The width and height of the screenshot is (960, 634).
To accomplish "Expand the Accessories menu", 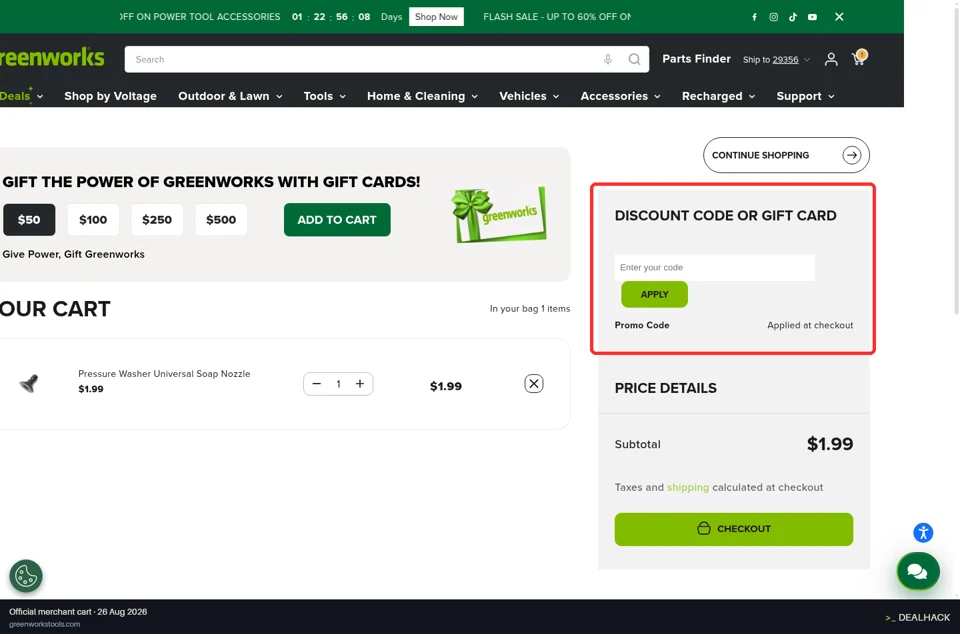I will [620, 96].
